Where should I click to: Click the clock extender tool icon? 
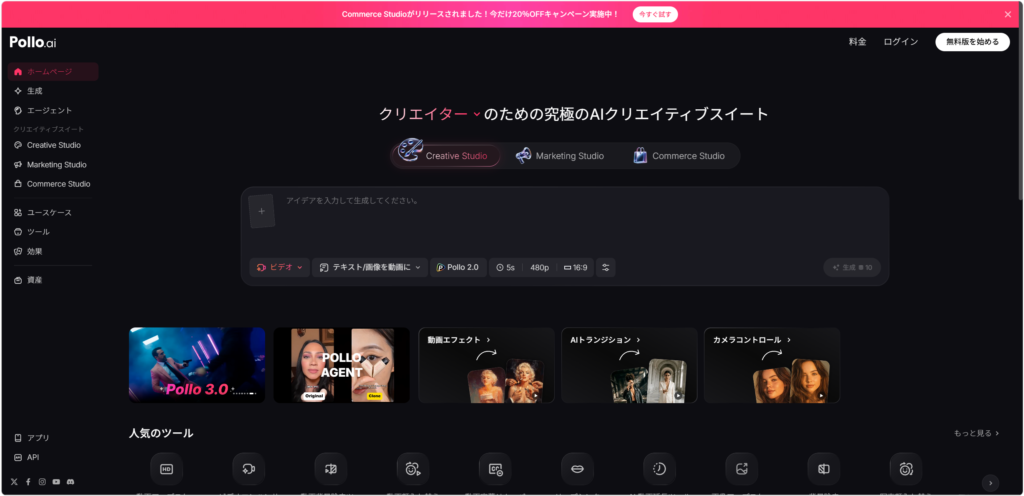pos(660,469)
